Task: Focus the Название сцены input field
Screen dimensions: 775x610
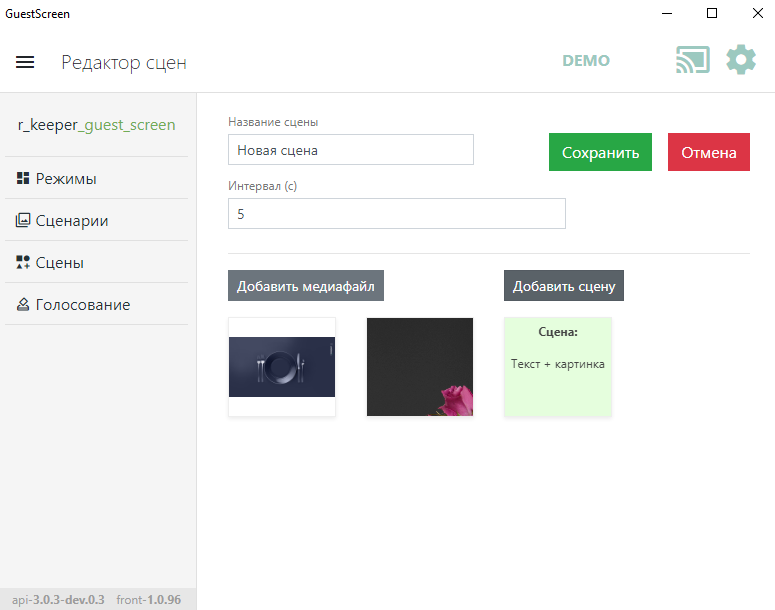Action: [350, 150]
